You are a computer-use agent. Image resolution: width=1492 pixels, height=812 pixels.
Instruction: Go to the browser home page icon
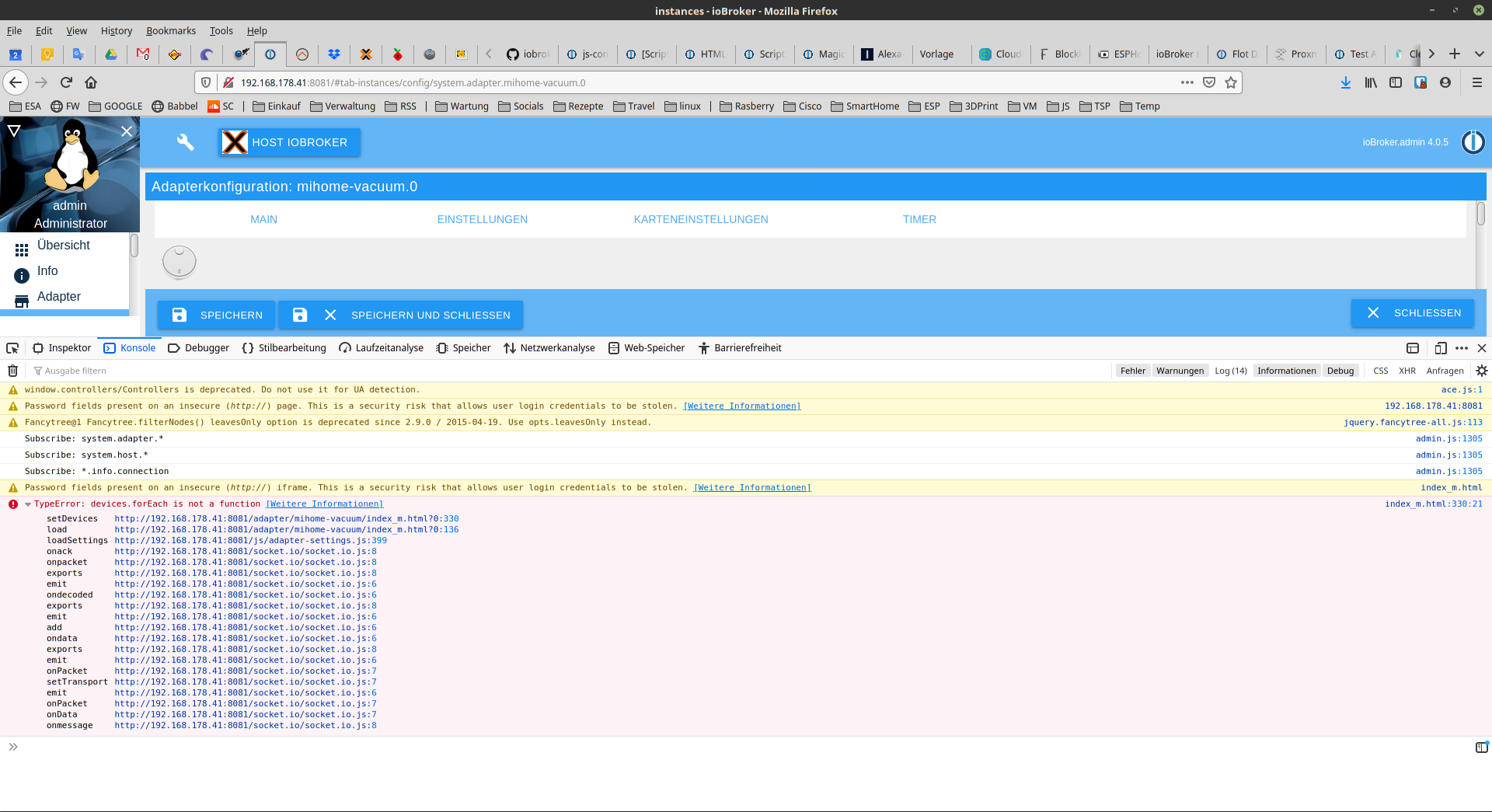coord(91,82)
